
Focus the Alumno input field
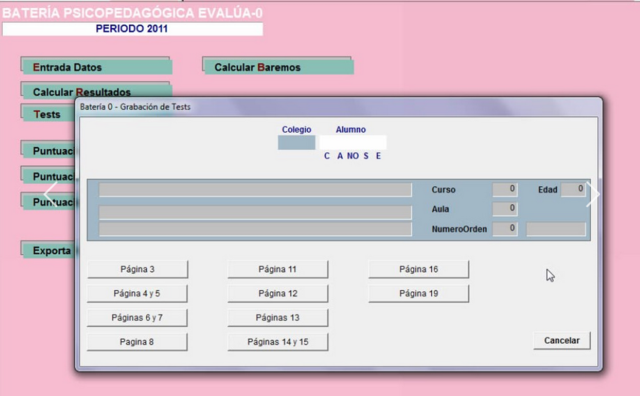click(x=353, y=143)
